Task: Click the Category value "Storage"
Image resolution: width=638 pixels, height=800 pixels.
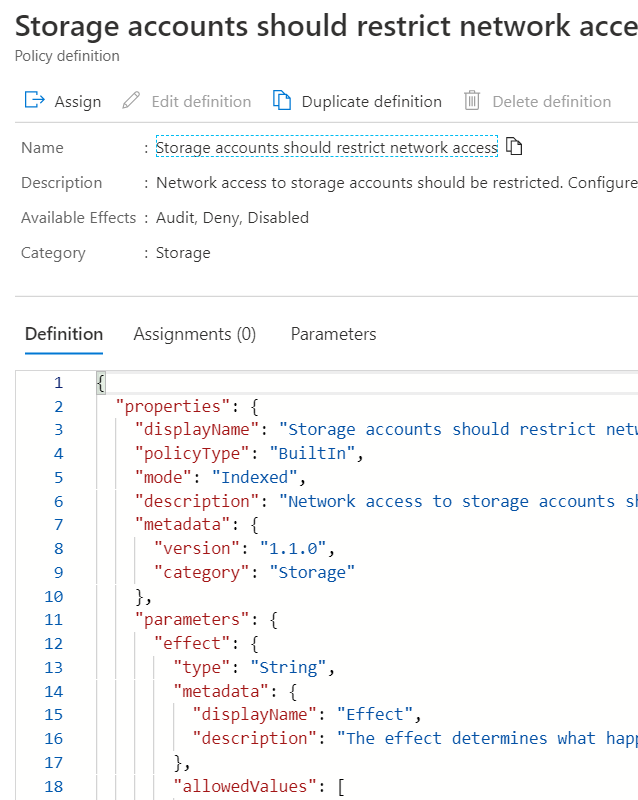Action: point(186,252)
